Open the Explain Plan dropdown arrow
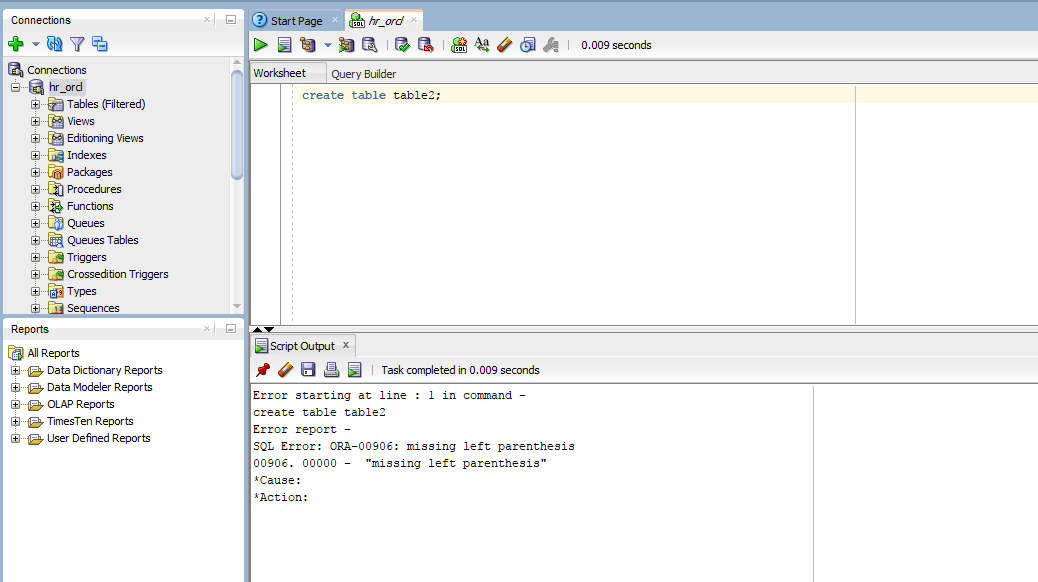The width and height of the screenshot is (1038, 582). tap(328, 45)
